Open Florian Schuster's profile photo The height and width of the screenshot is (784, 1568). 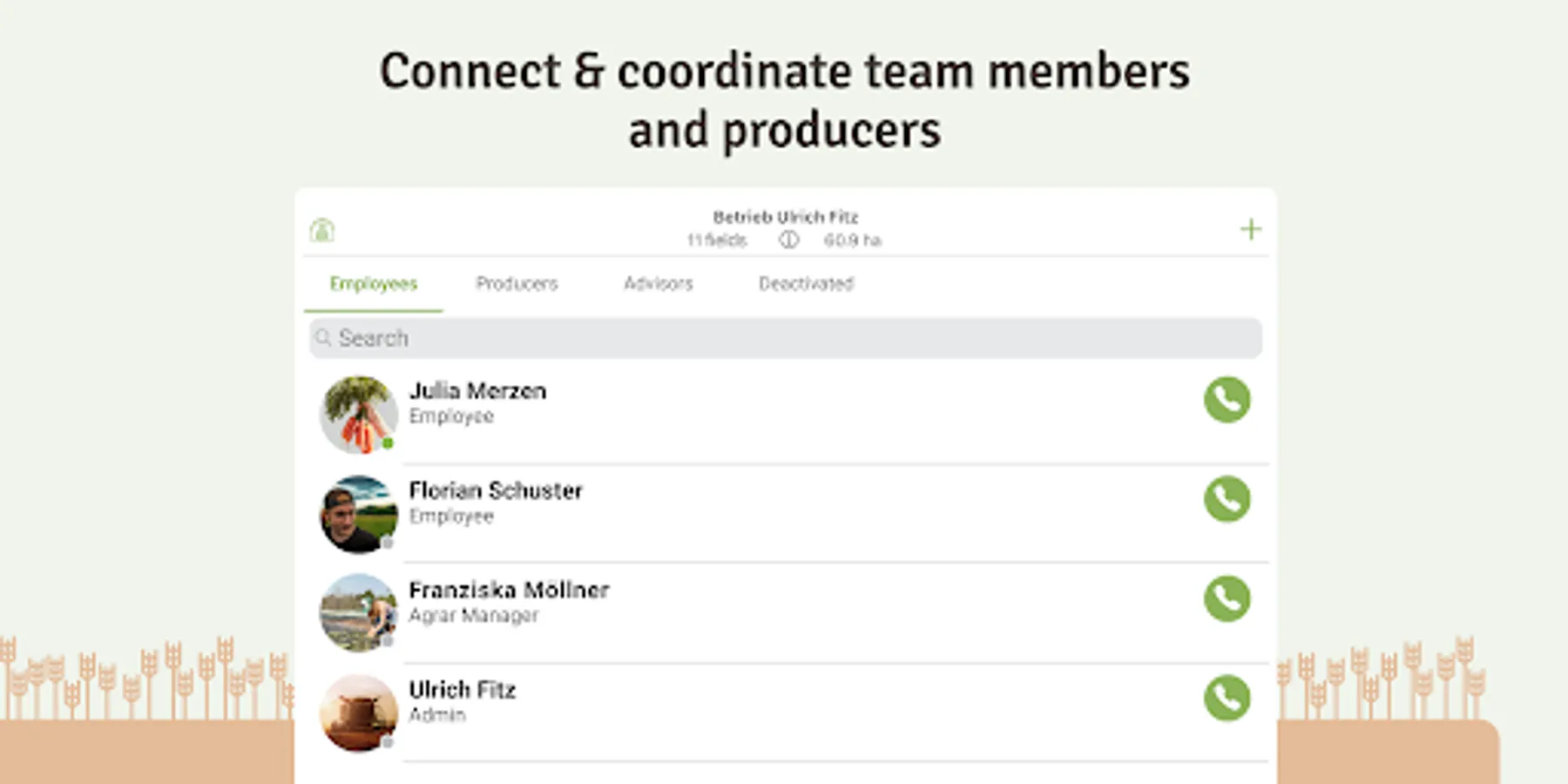[x=358, y=513]
